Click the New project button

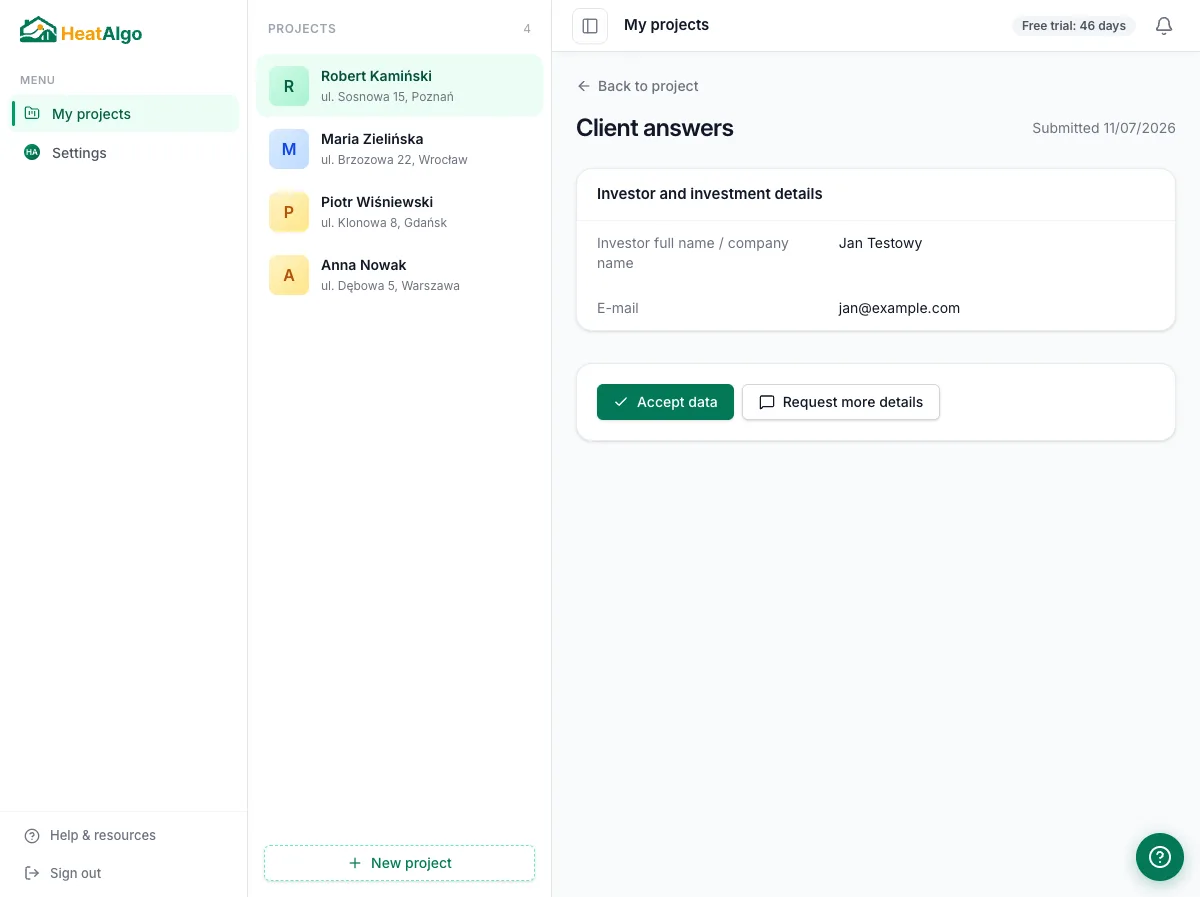coord(399,863)
